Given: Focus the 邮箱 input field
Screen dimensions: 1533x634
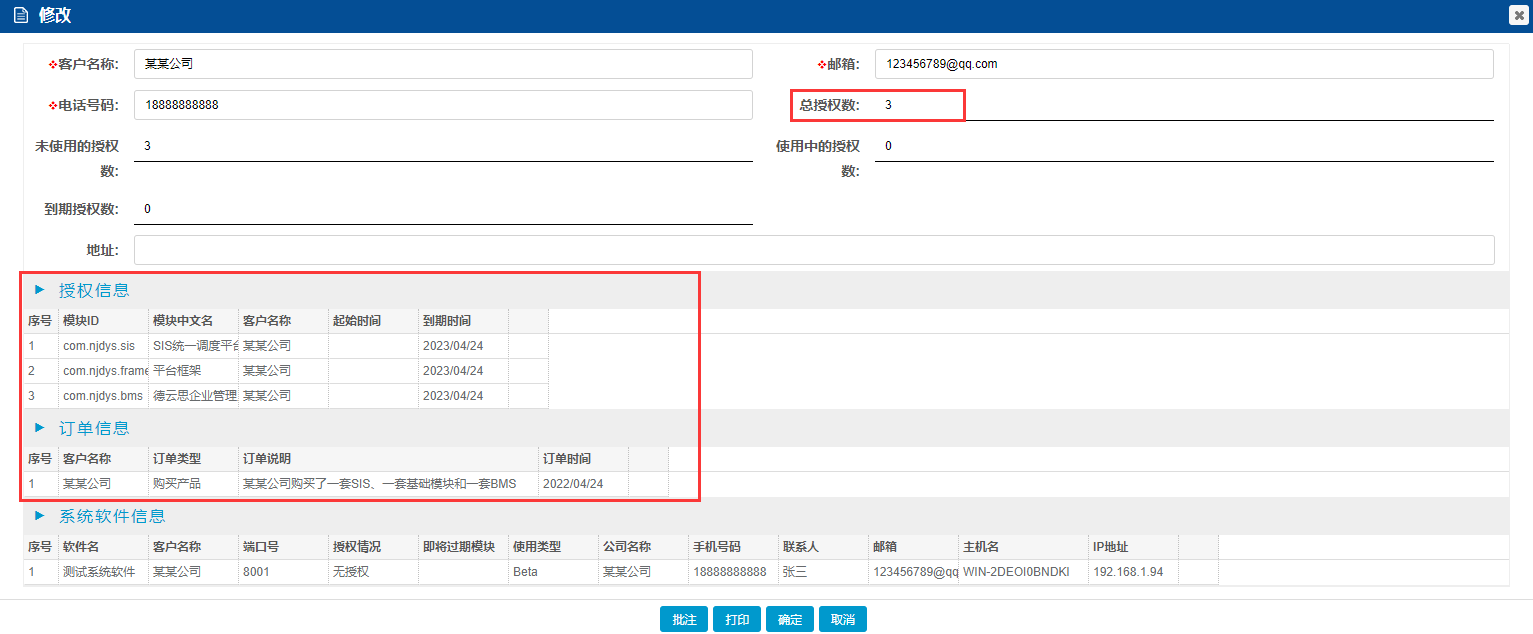Looking at the screenshot, I should coord(1183,64).
